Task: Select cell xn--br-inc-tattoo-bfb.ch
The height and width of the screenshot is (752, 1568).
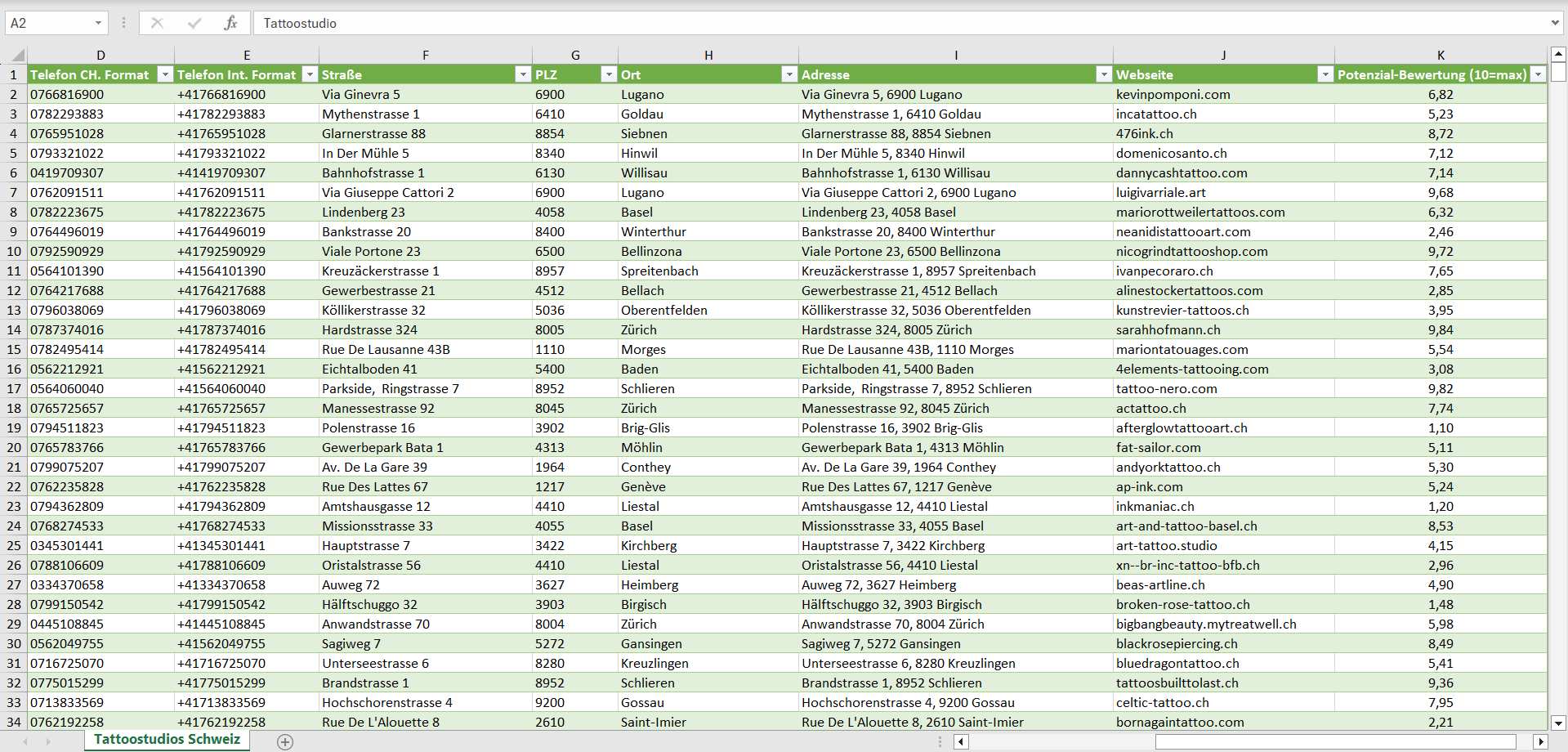Action: click(1224, 565)
